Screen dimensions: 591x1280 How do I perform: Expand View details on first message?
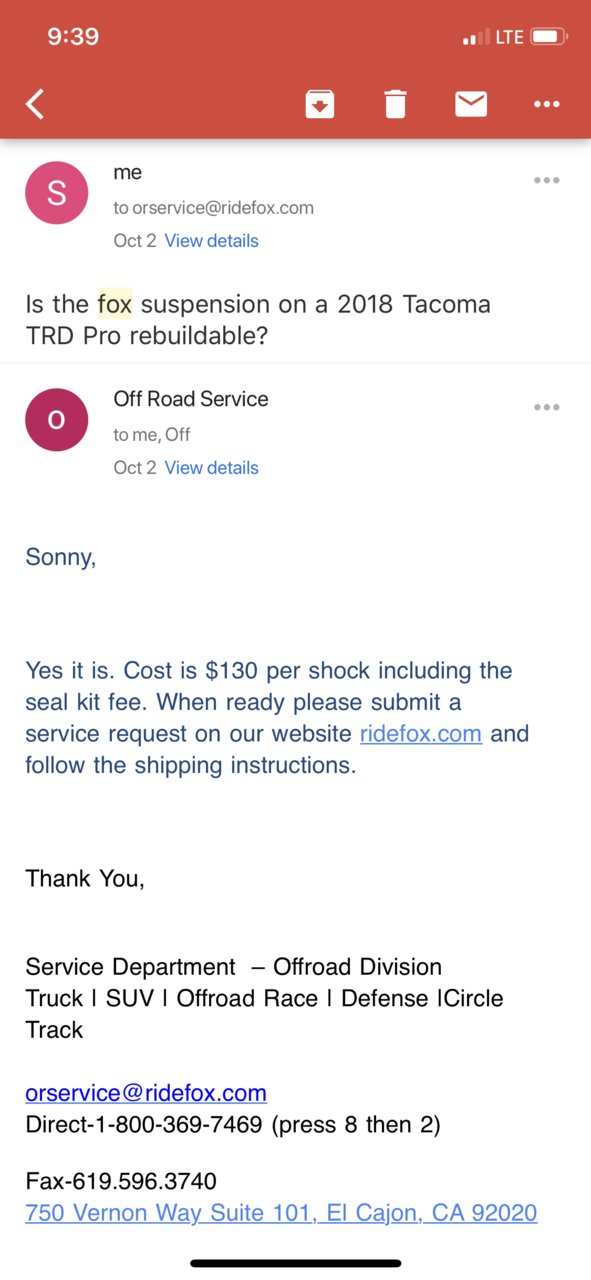211,241
